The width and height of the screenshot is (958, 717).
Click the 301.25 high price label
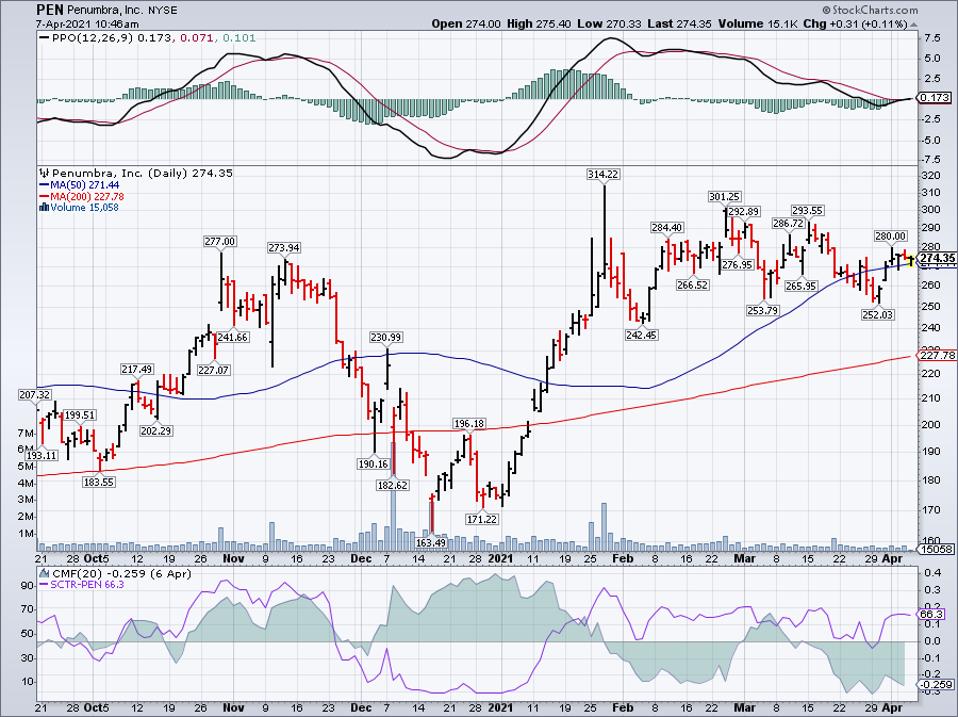[725, 196]
